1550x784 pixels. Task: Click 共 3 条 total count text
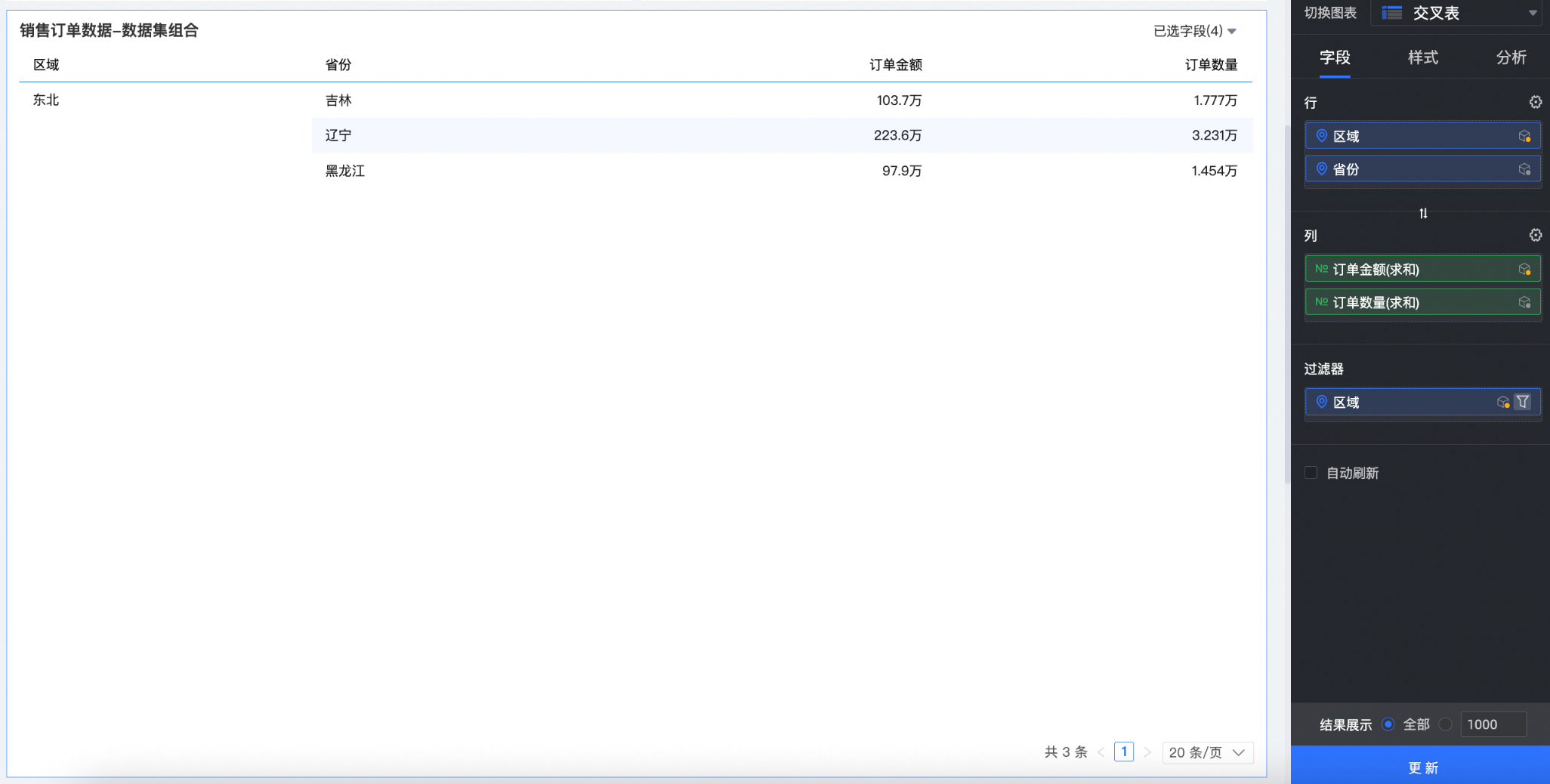tap(1066, 752)
